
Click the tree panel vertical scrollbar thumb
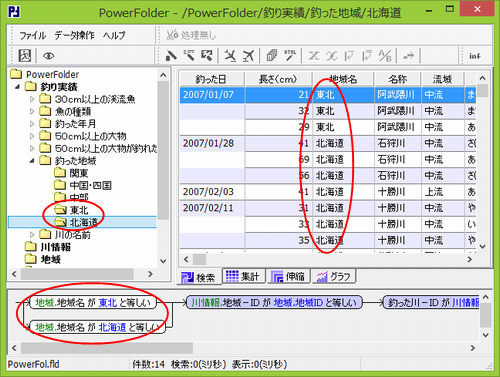(x=163, y=150)
